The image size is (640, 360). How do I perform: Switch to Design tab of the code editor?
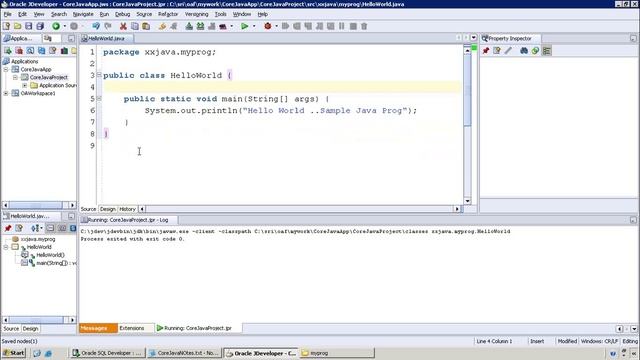click(x=108, y=209)
